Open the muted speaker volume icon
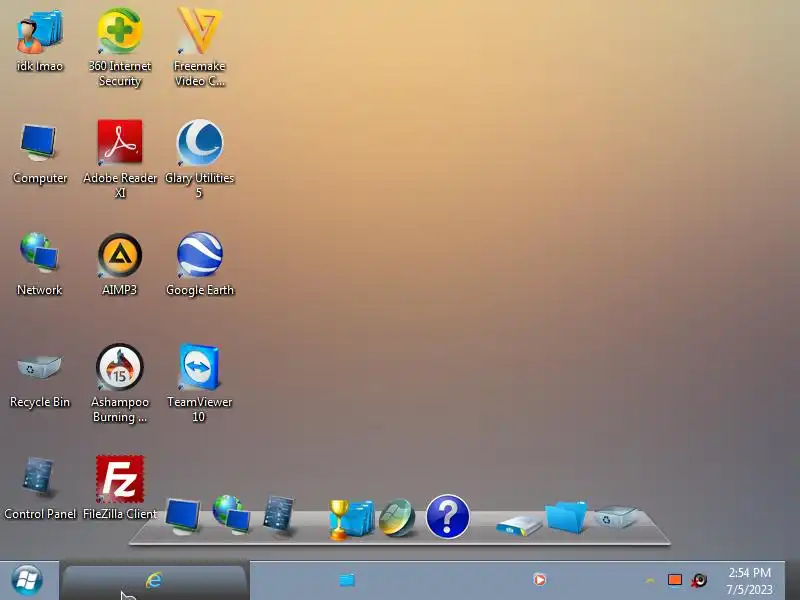Viewport: 800px width, 600px height. [699, 580]
